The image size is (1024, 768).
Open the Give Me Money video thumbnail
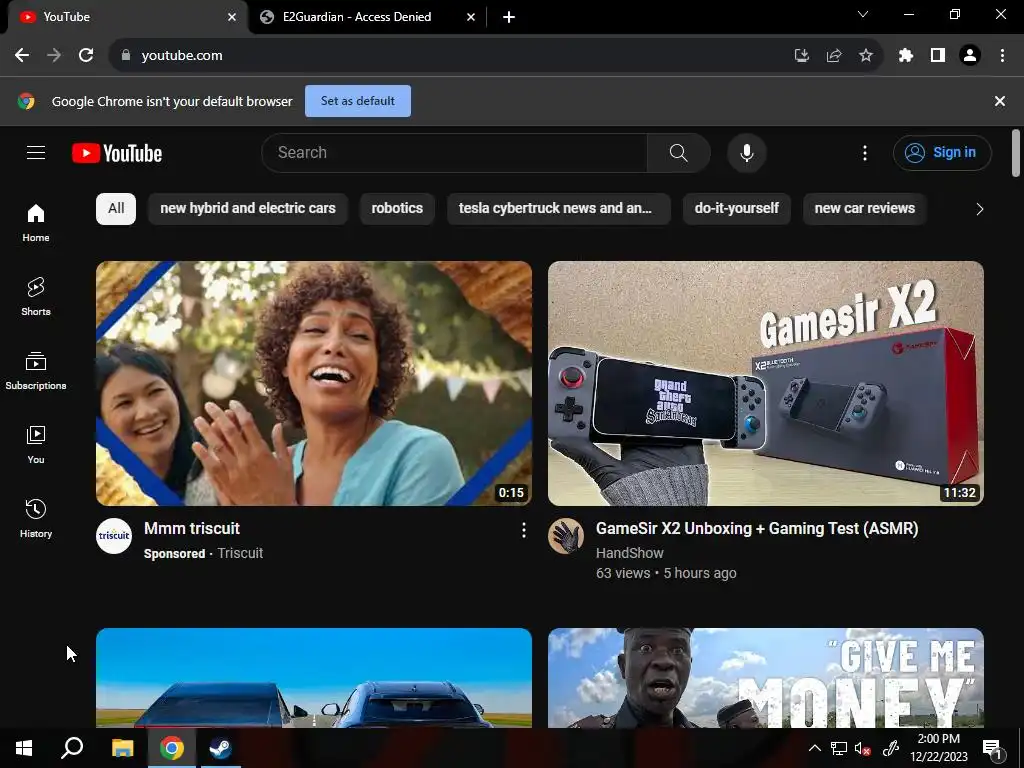pyautogui.click(x=765, y=678)
